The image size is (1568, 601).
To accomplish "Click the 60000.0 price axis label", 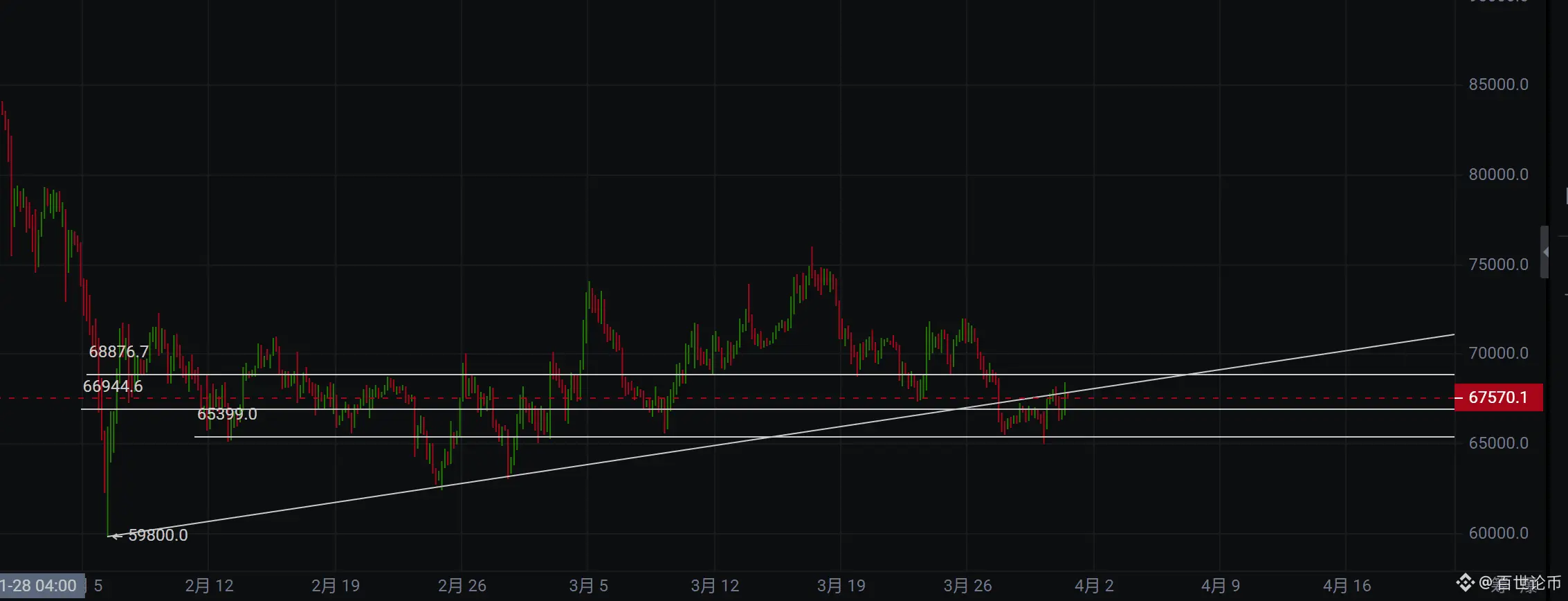I will pos(1499,533).
